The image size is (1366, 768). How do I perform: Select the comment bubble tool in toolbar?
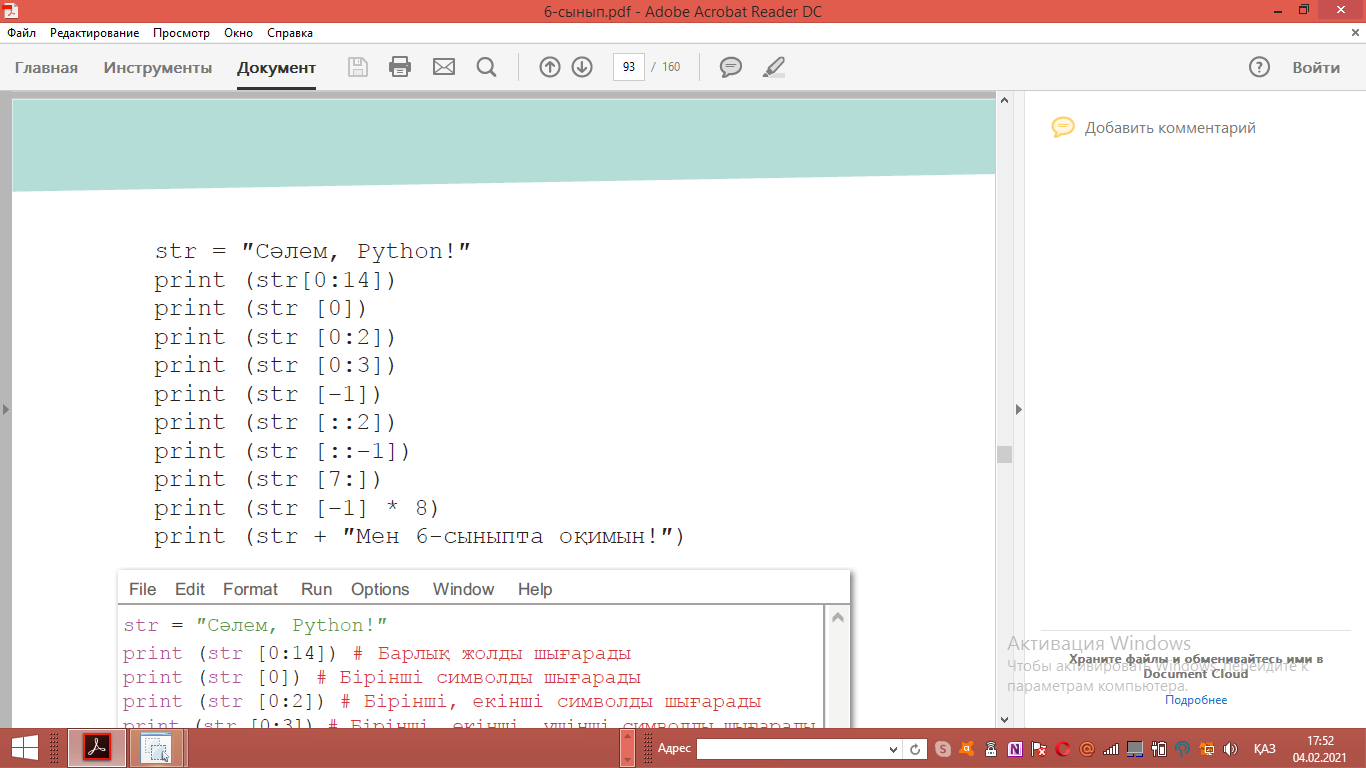pyautogui.click(x=731, y=67)
